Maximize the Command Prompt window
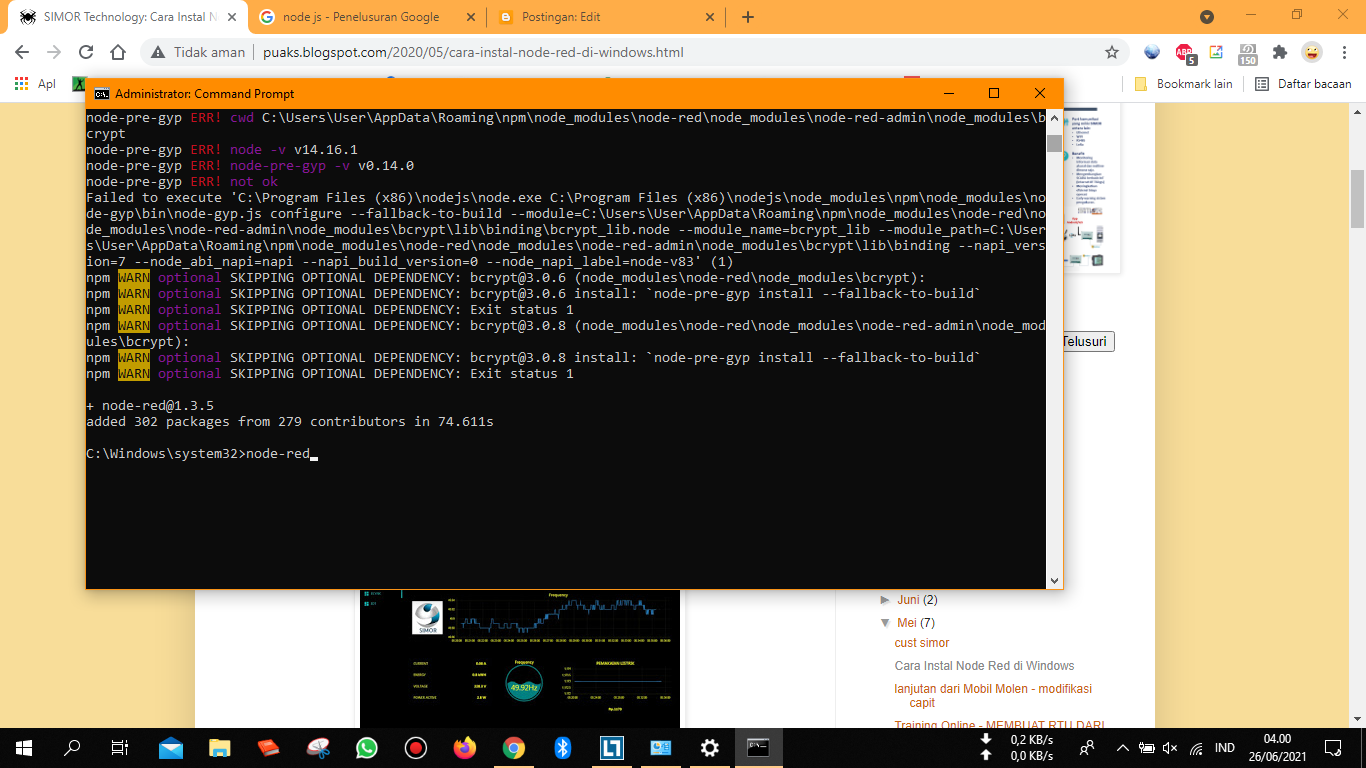Screen dimensions: 1366x768 tap(994, 93)
